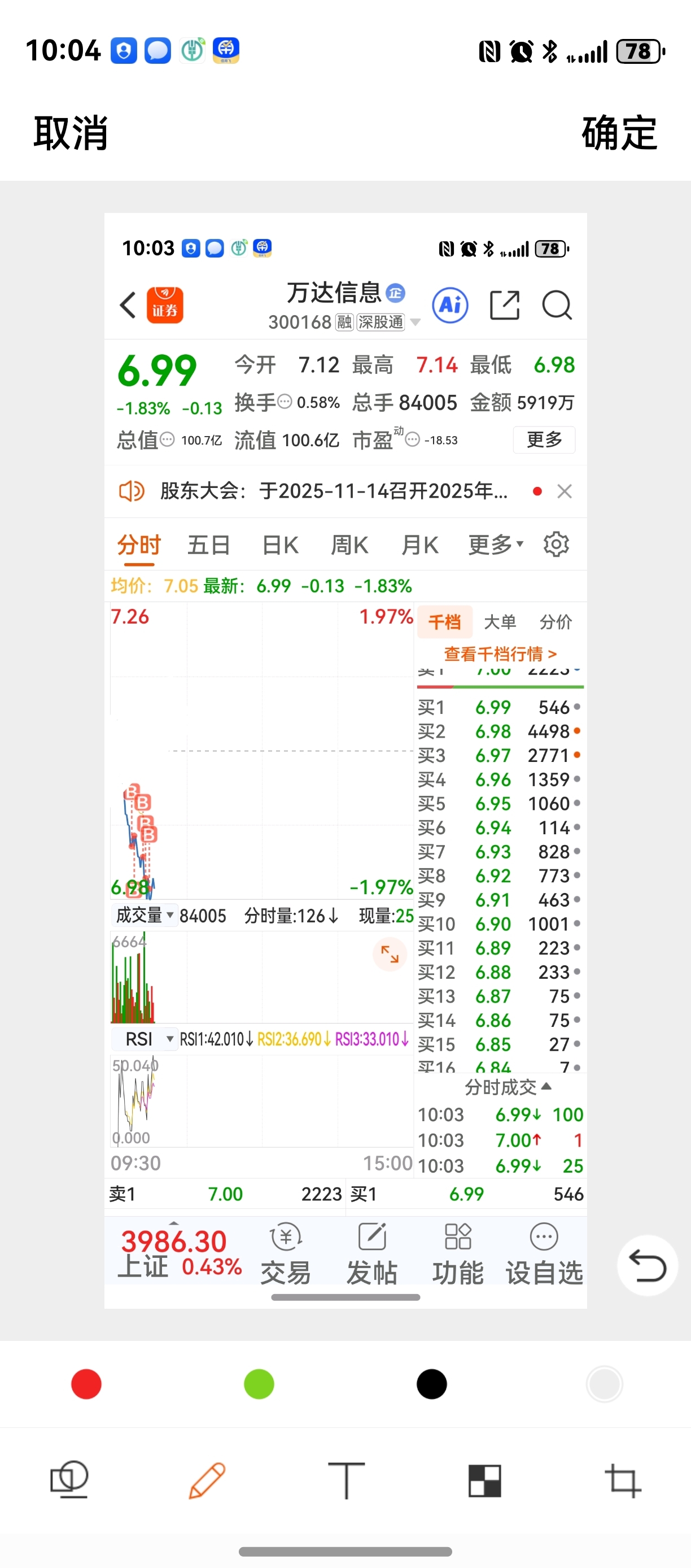Tap the 买1 6.99 546 order row

coord(500,707)
